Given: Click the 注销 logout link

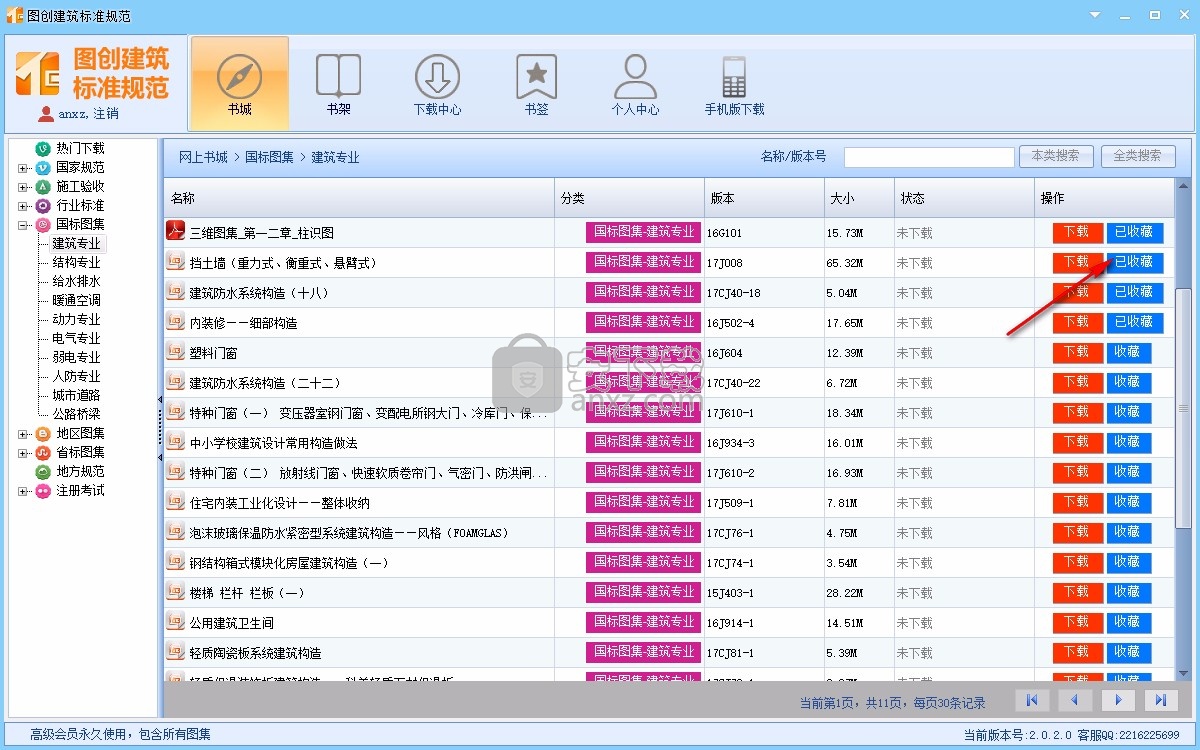Looking at the screenshot, I should [106, 114].
